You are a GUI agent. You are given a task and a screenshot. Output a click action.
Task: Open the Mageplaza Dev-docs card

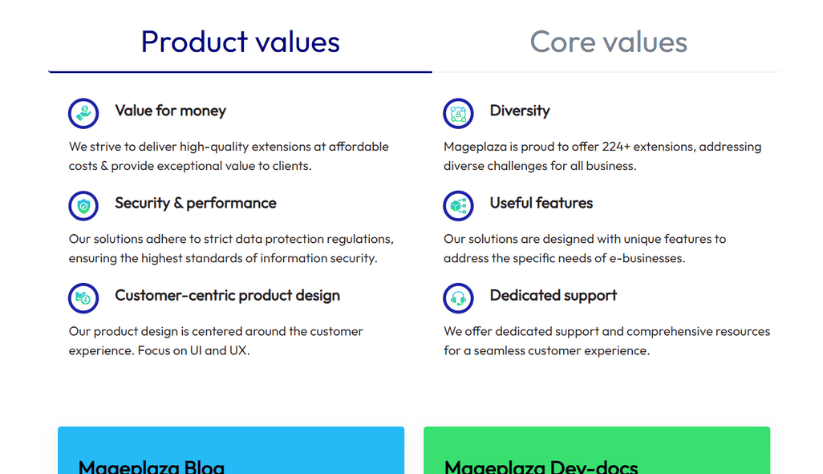[x=596, y=452]
